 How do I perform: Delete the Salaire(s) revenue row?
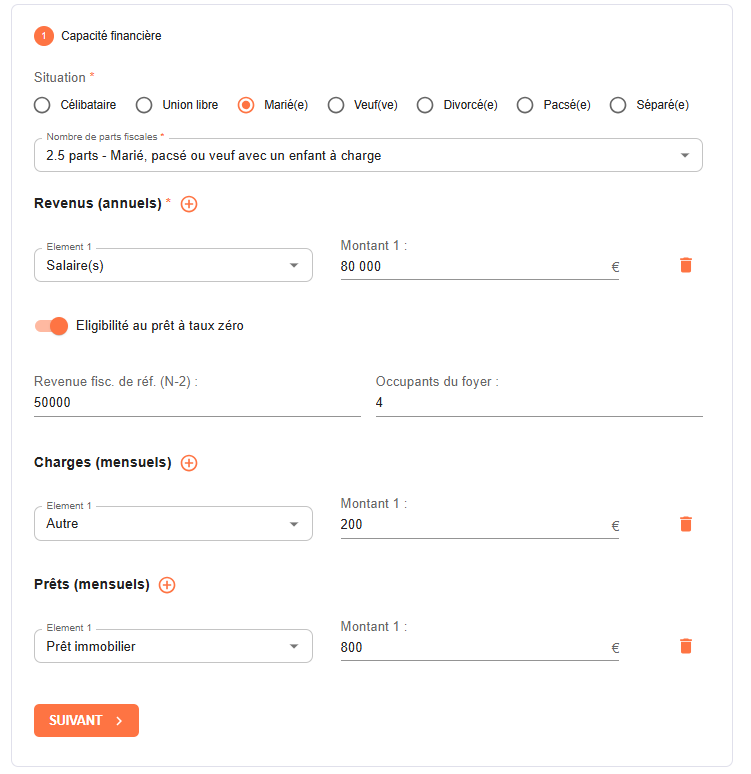[685, 265]
